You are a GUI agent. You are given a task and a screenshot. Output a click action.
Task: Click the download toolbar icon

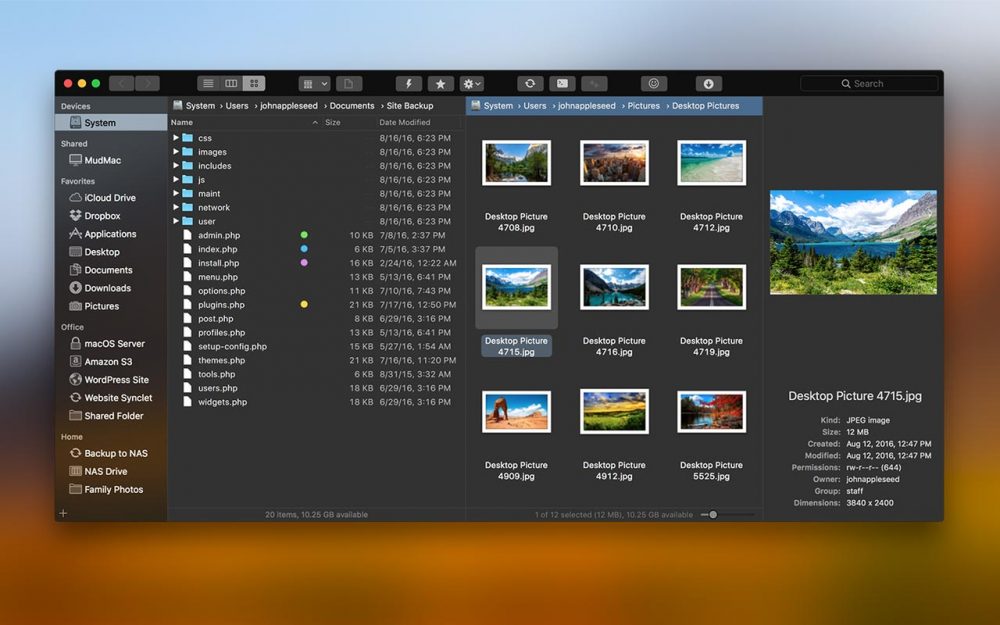[709, 83]
